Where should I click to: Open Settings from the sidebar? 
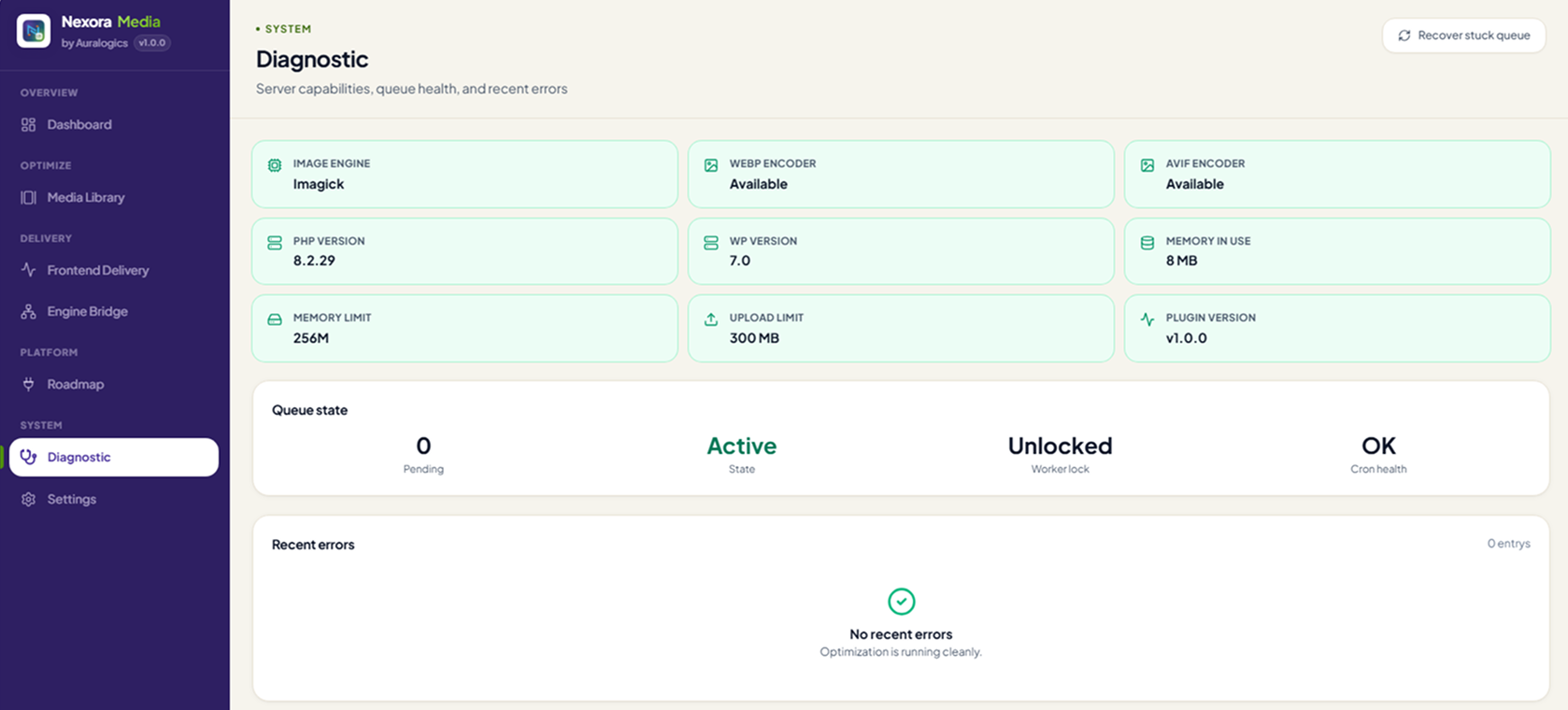(114, 499)
